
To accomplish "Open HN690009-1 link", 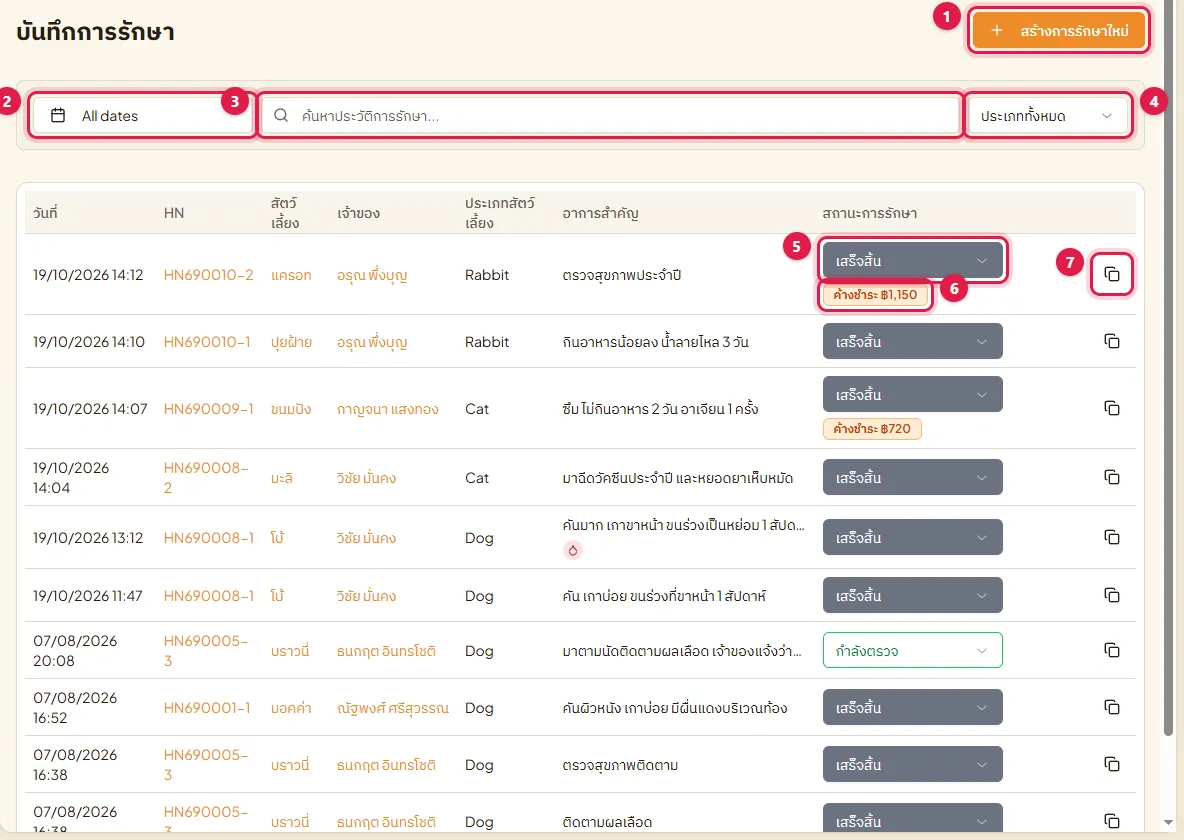I will 208,409.
